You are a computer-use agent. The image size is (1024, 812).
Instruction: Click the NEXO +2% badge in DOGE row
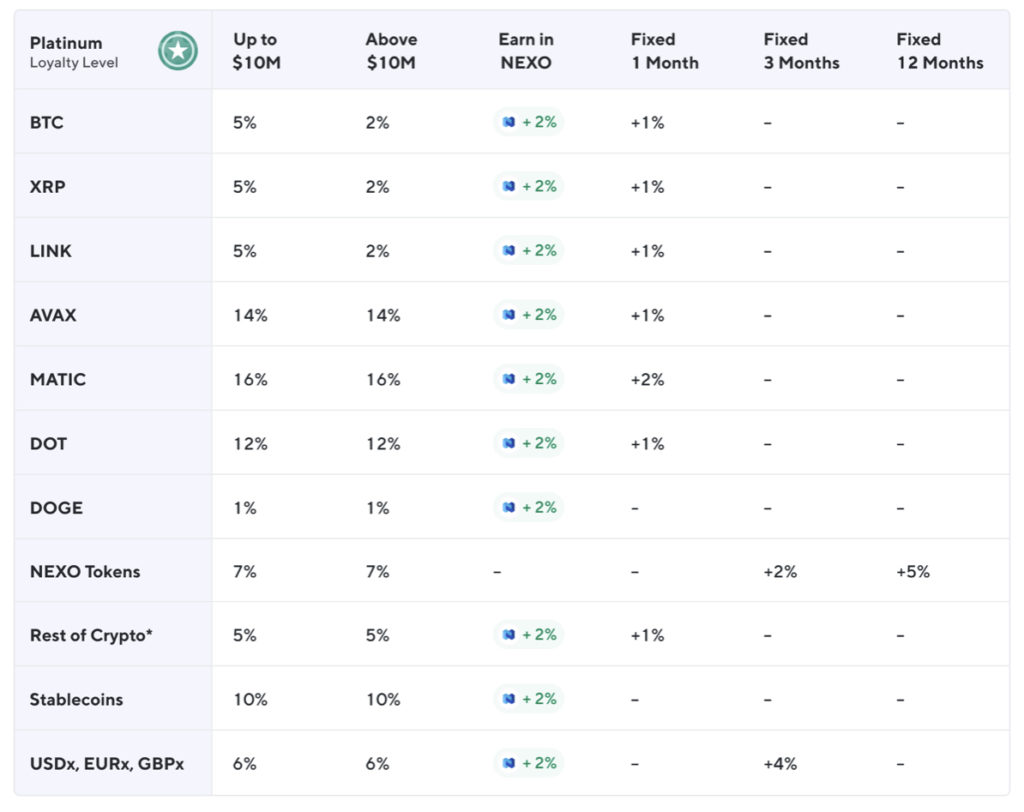[x=529, y=507]
